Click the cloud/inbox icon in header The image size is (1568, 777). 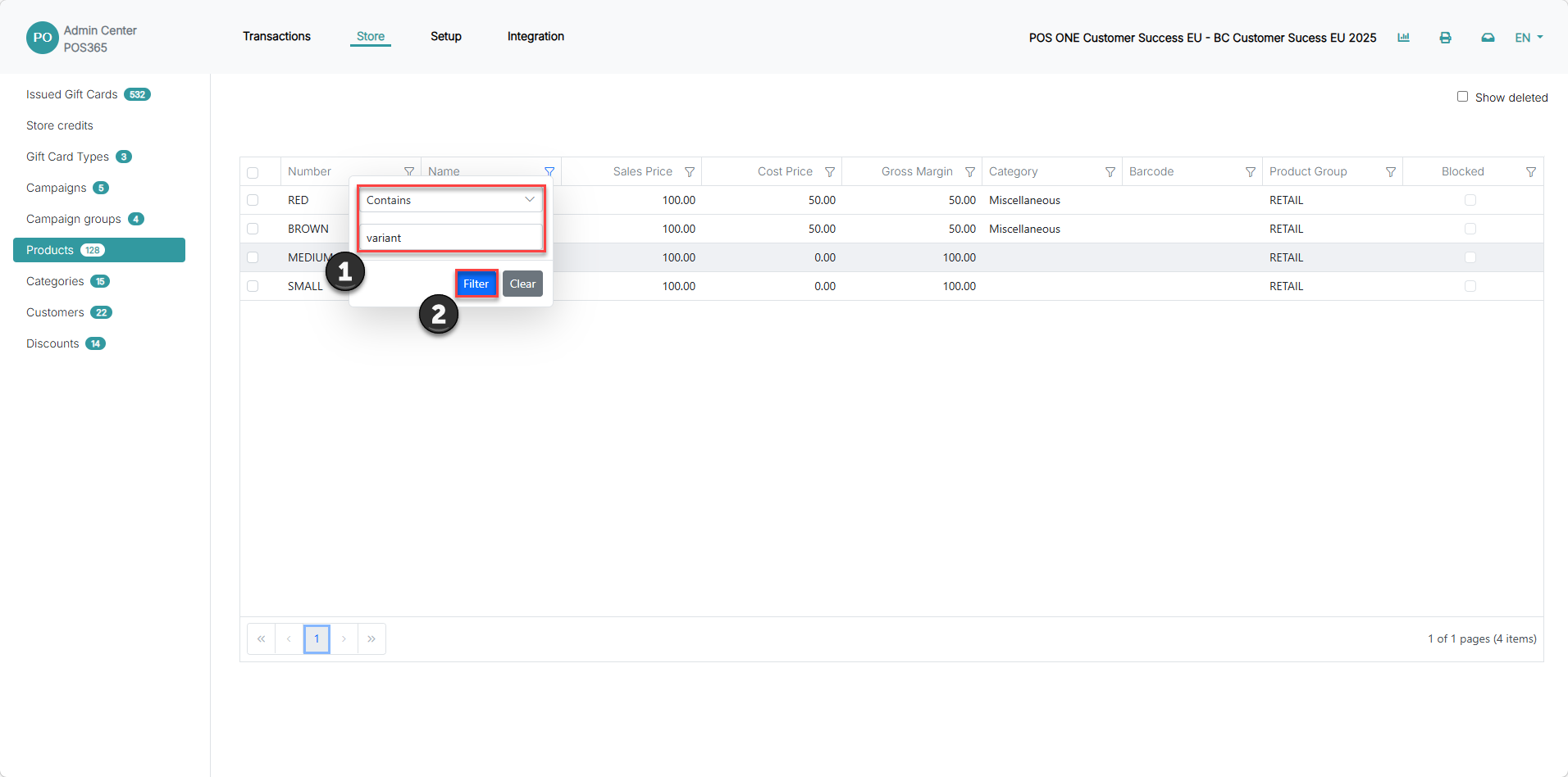tap(1488, 38)
